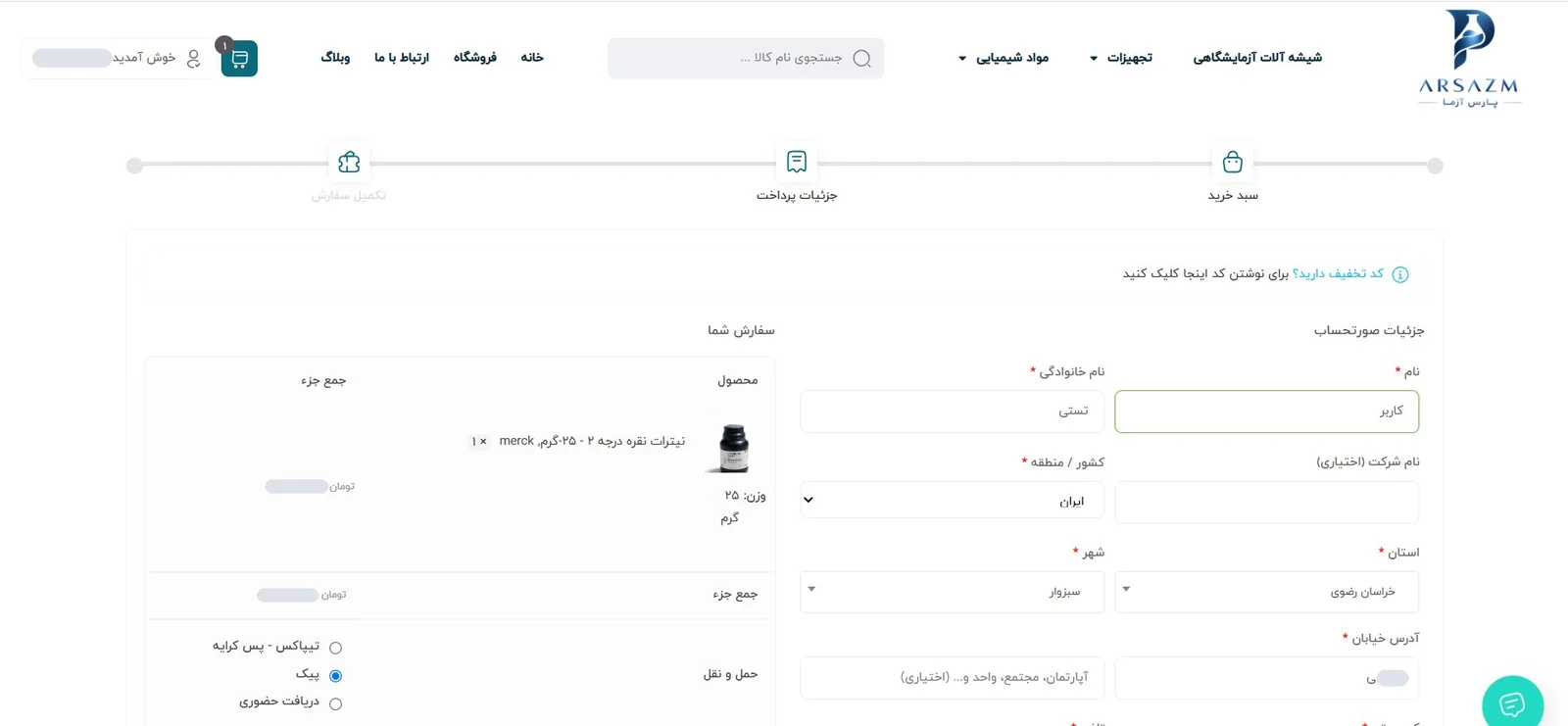The width and height of the screenshot is (1568, 726).
Task: Click the نام خانوادگی field
Action: tap(953, 411)
